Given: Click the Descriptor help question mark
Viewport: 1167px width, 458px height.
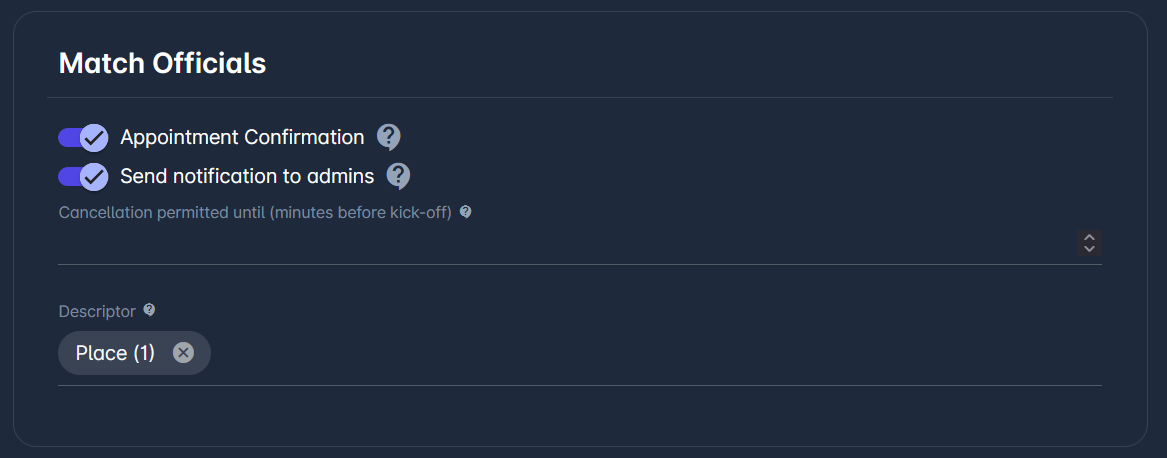Looking at the screenshot, I should click(149, 310).
